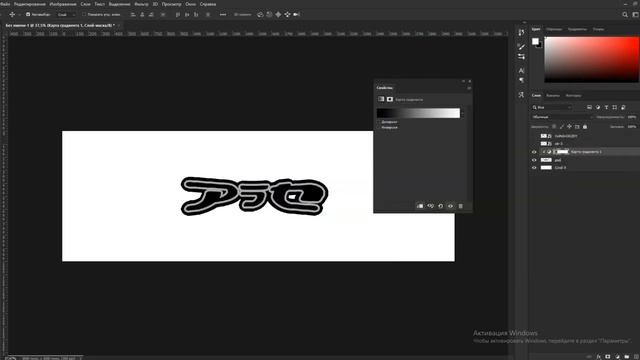This screenshot has height=360, width=640.
Task: Switch to the Цвет panel tab
Action: [x=536, y=29]
